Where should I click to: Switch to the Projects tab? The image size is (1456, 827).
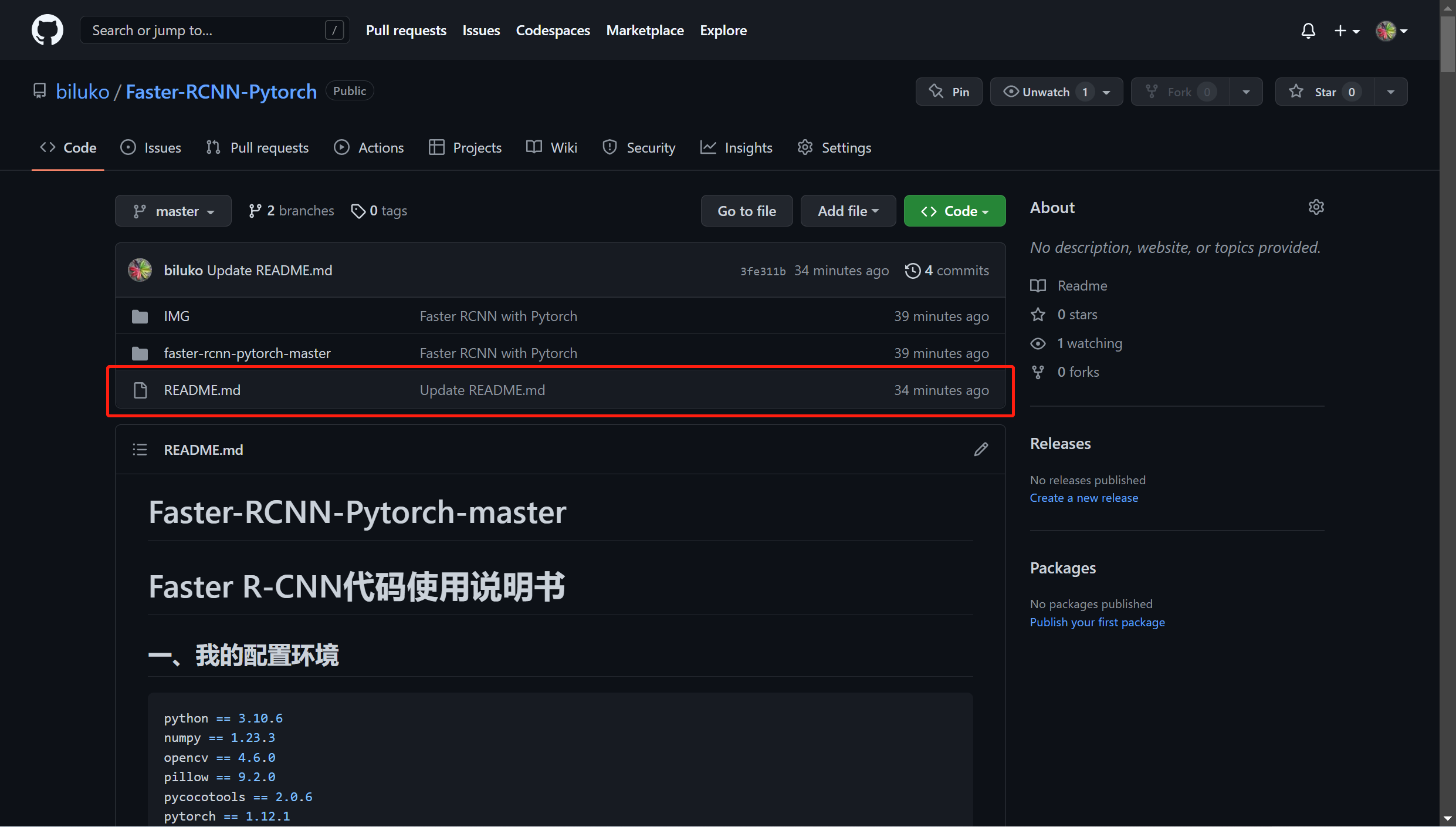[465, 147]
